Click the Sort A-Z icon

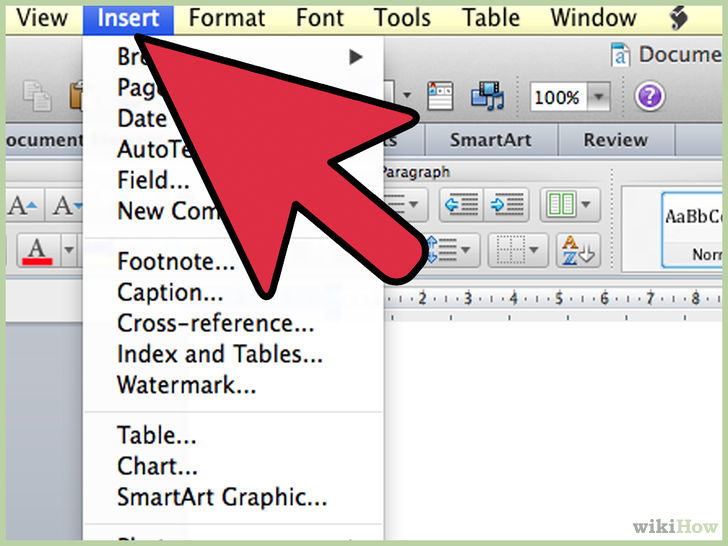point(577,248)
